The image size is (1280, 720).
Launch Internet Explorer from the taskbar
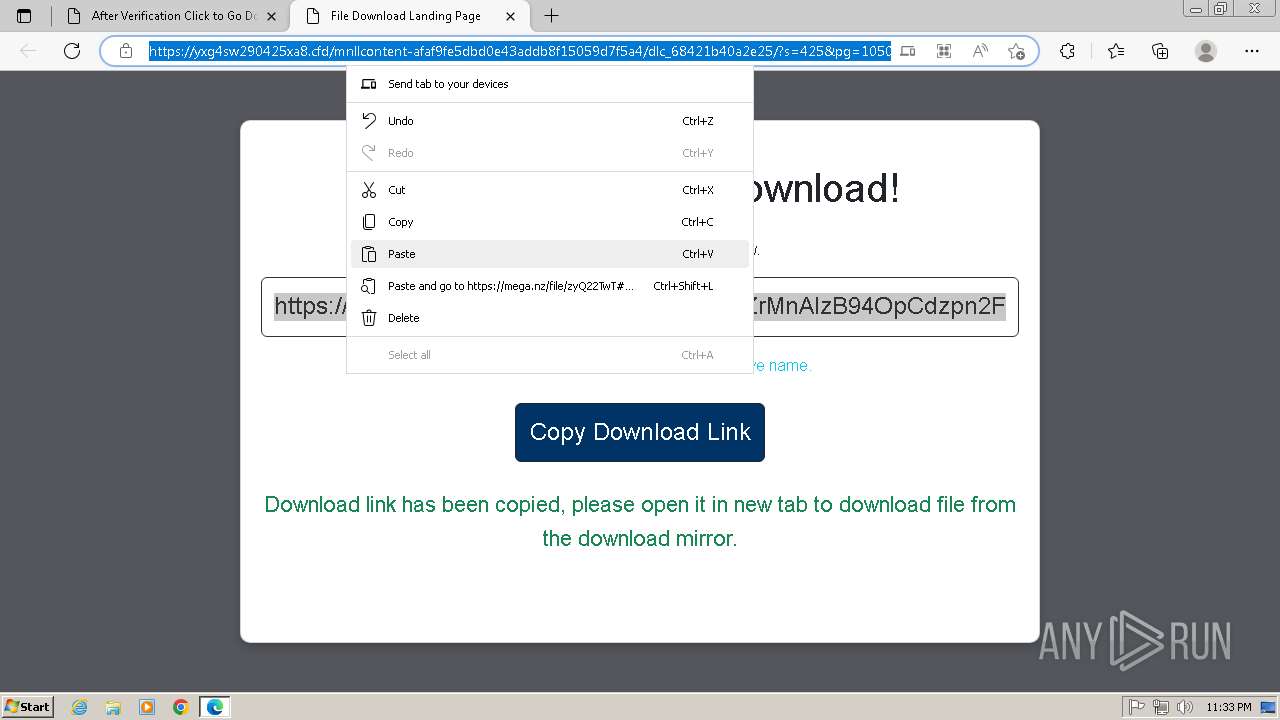79,707
